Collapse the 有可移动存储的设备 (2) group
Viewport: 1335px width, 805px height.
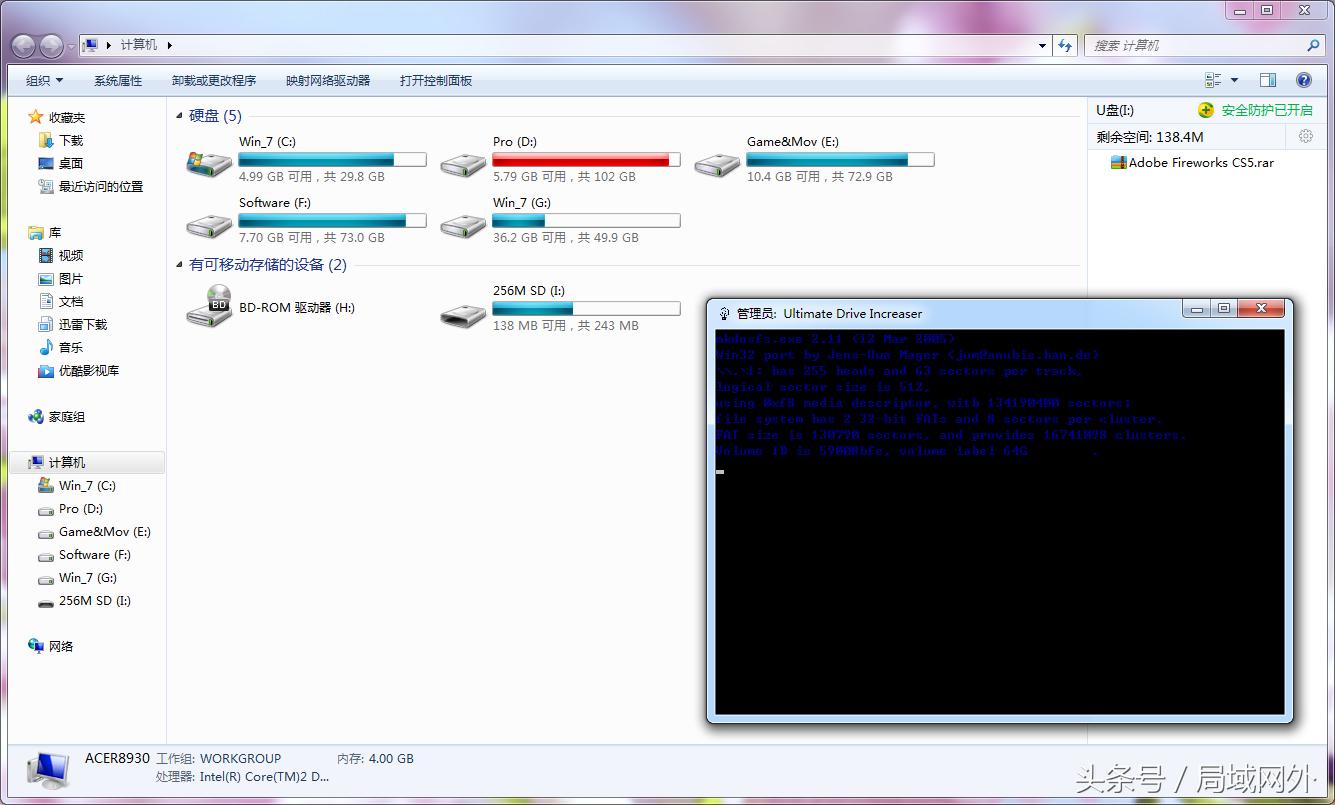(x=180, y=265)
